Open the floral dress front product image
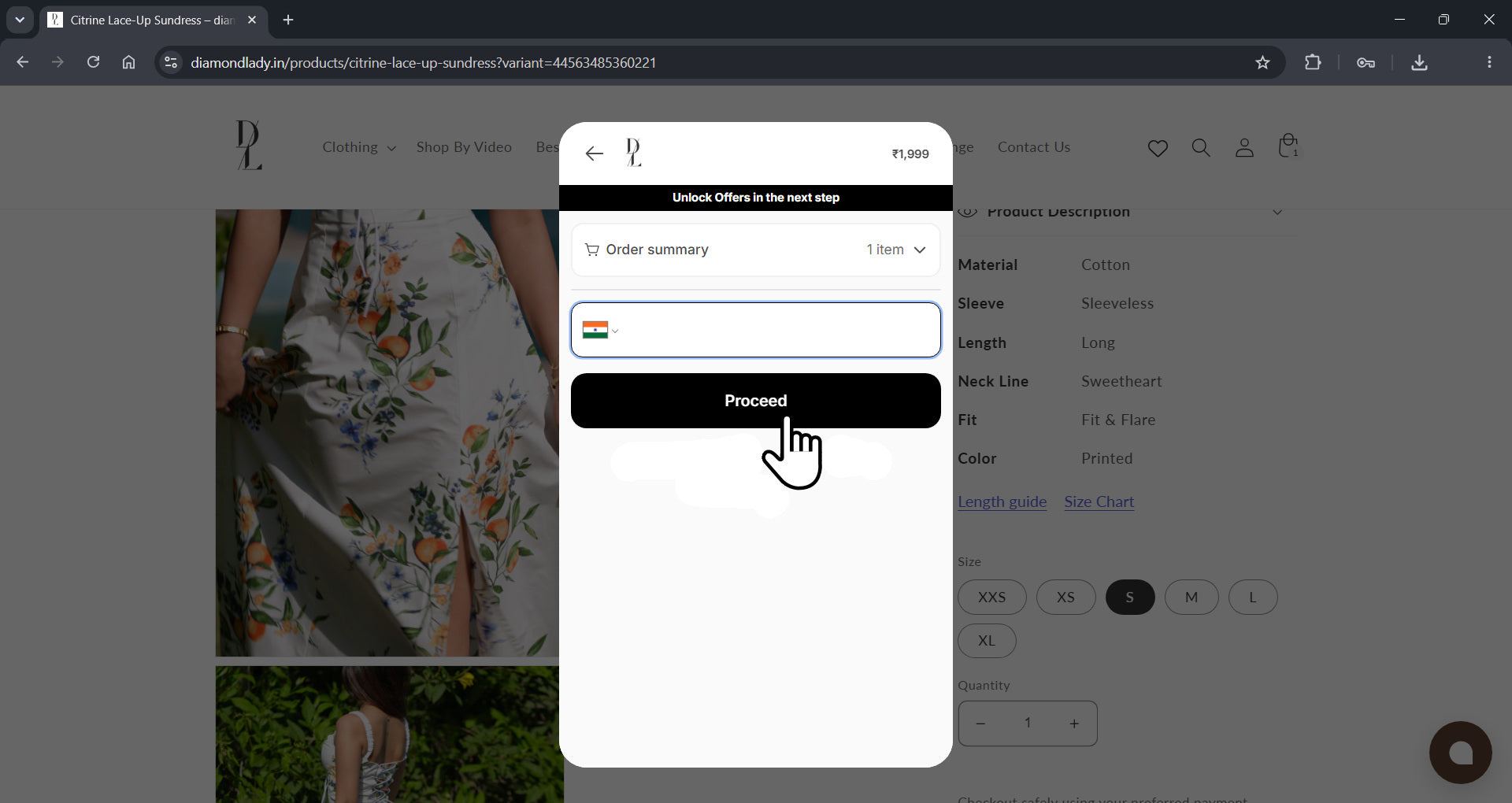Image resolution: width=1512 pixels, height=803 pixels. click(x=389, y=432)
